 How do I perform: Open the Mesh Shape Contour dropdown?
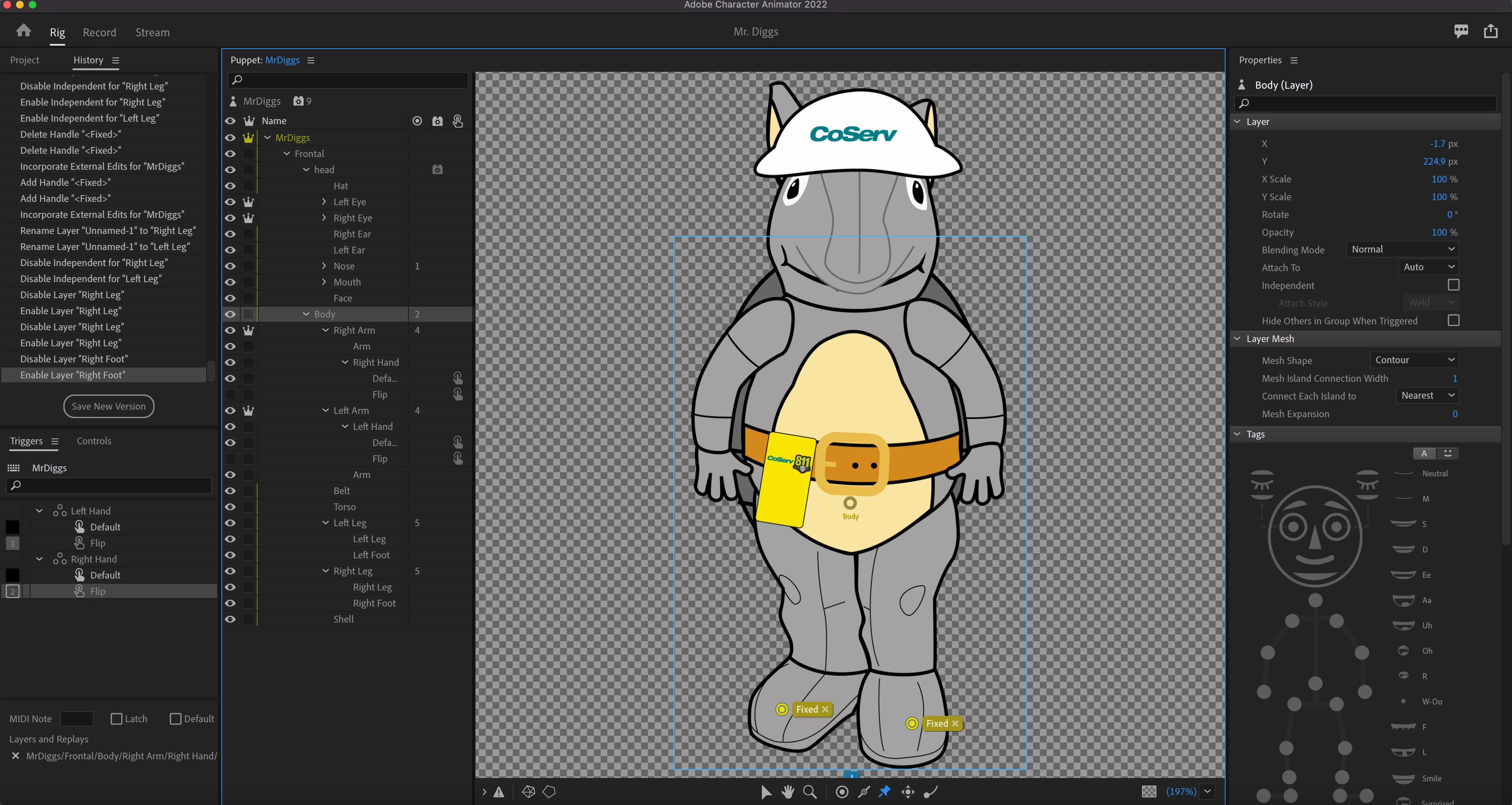(x=1414, y=360)
